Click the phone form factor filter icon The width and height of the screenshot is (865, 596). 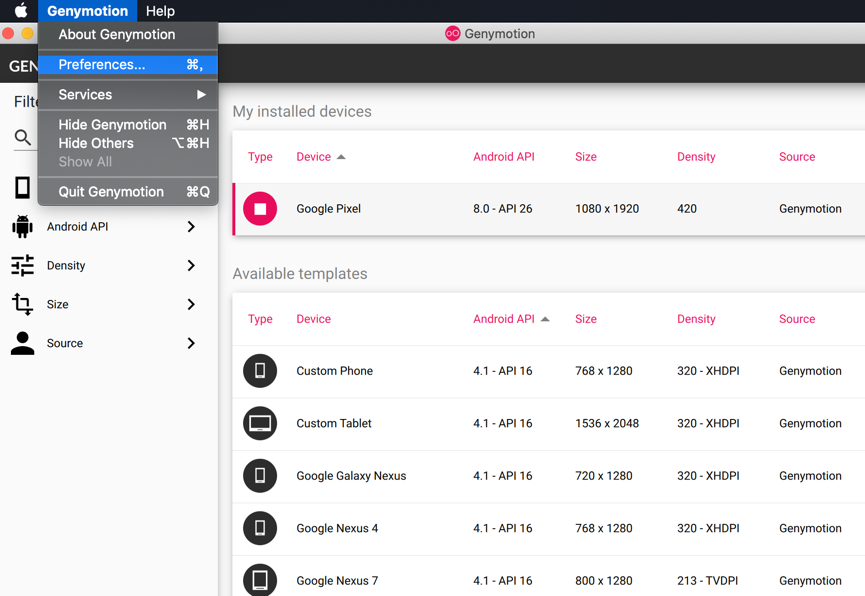(x=22, y=187)
